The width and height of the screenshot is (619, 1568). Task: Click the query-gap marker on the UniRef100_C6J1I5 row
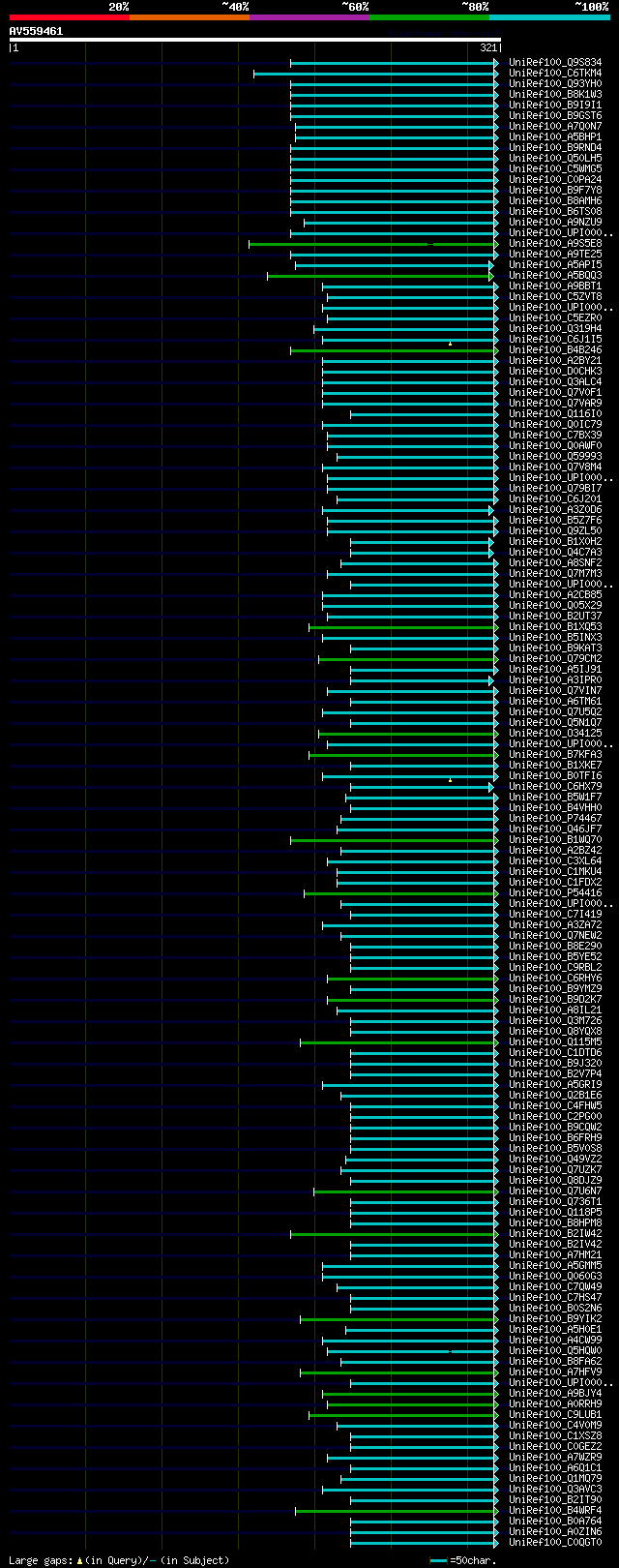450,344
